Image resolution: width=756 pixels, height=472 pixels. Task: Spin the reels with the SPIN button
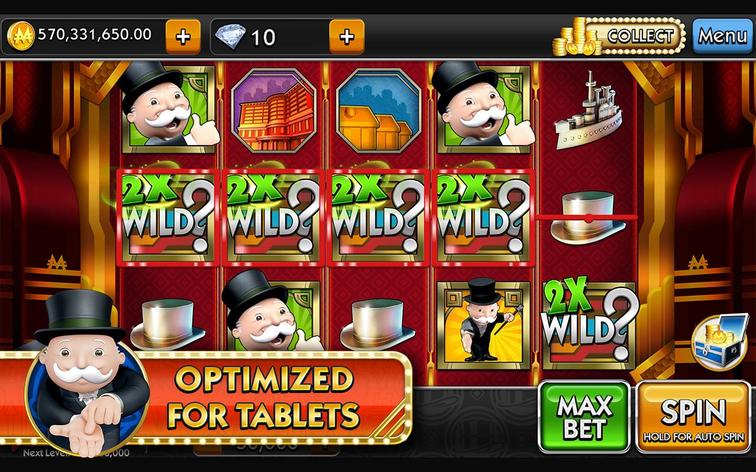click(693, 418)
